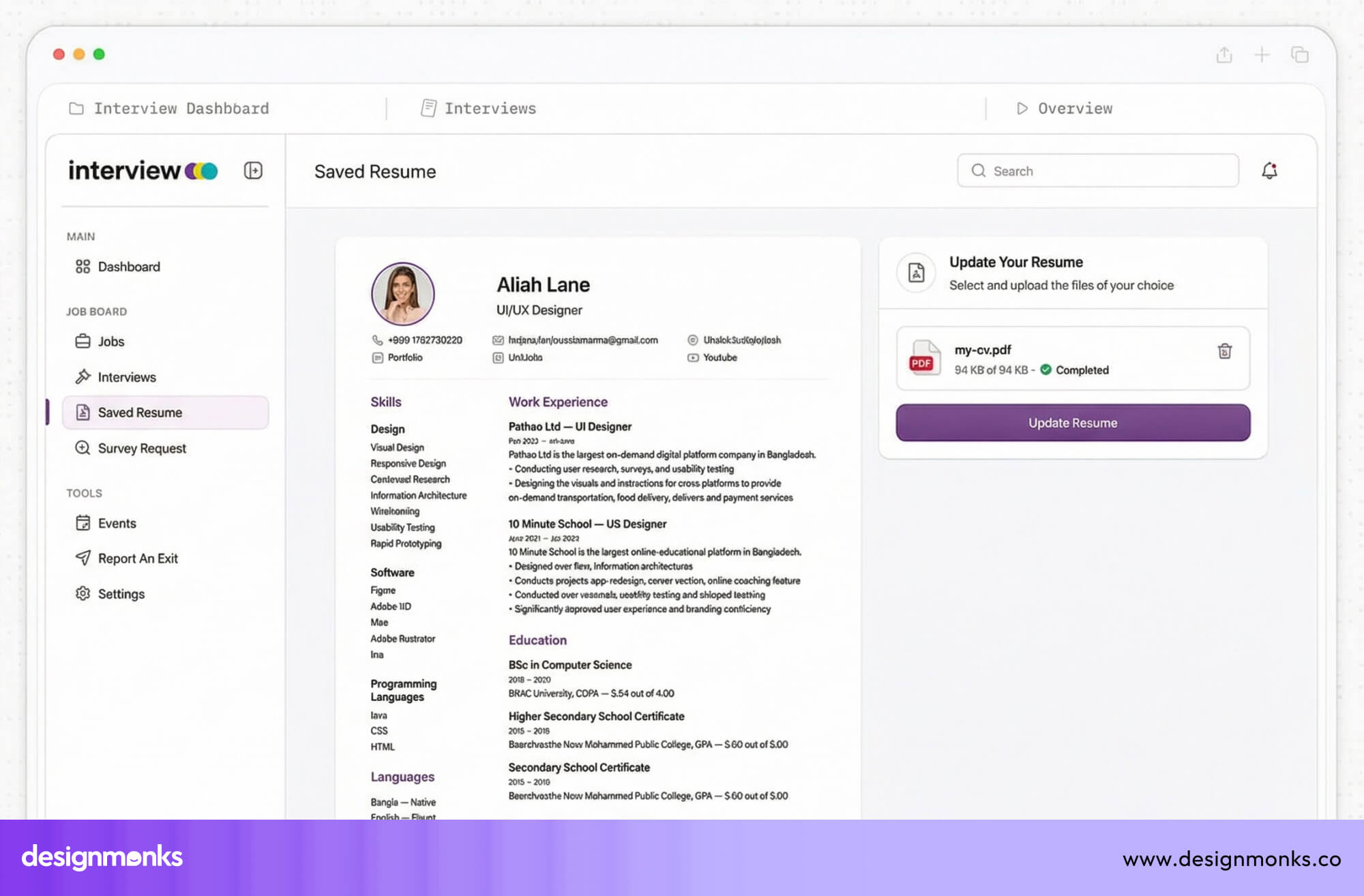The image size is (1364, 896).
Task: Click the Update Resume button
Action: coord(1072,423)
